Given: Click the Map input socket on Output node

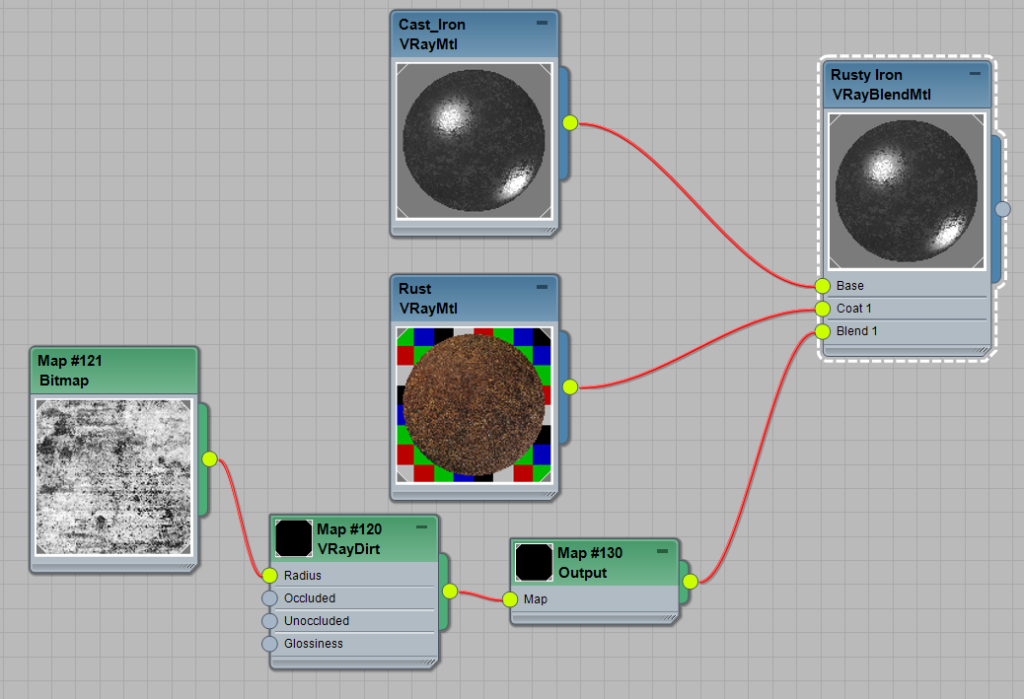Looking at the screenshot, I should [x=510, y=600].
